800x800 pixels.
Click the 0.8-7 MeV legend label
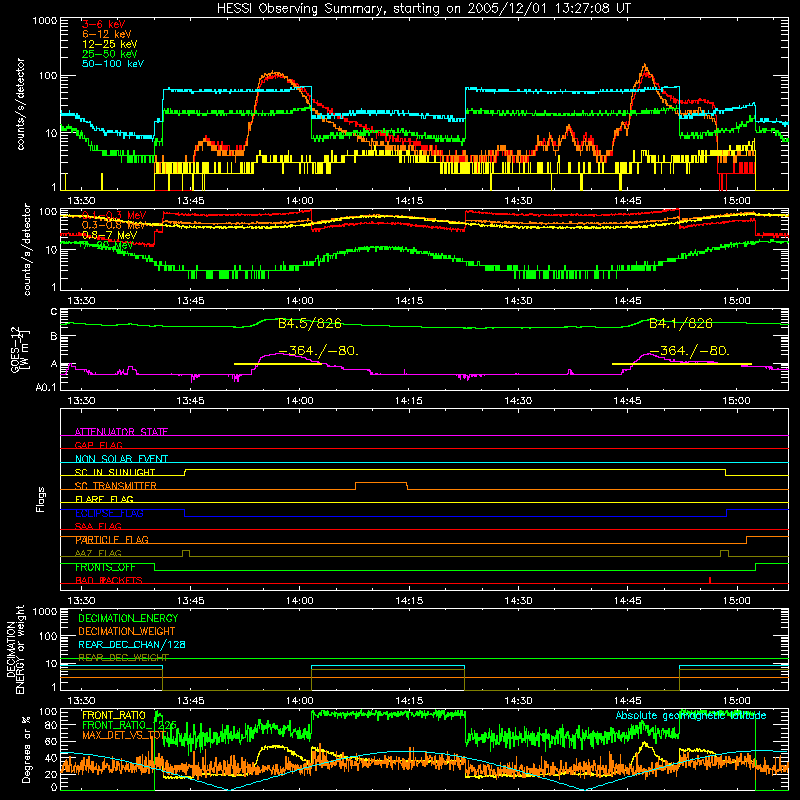tap(110, 235)
